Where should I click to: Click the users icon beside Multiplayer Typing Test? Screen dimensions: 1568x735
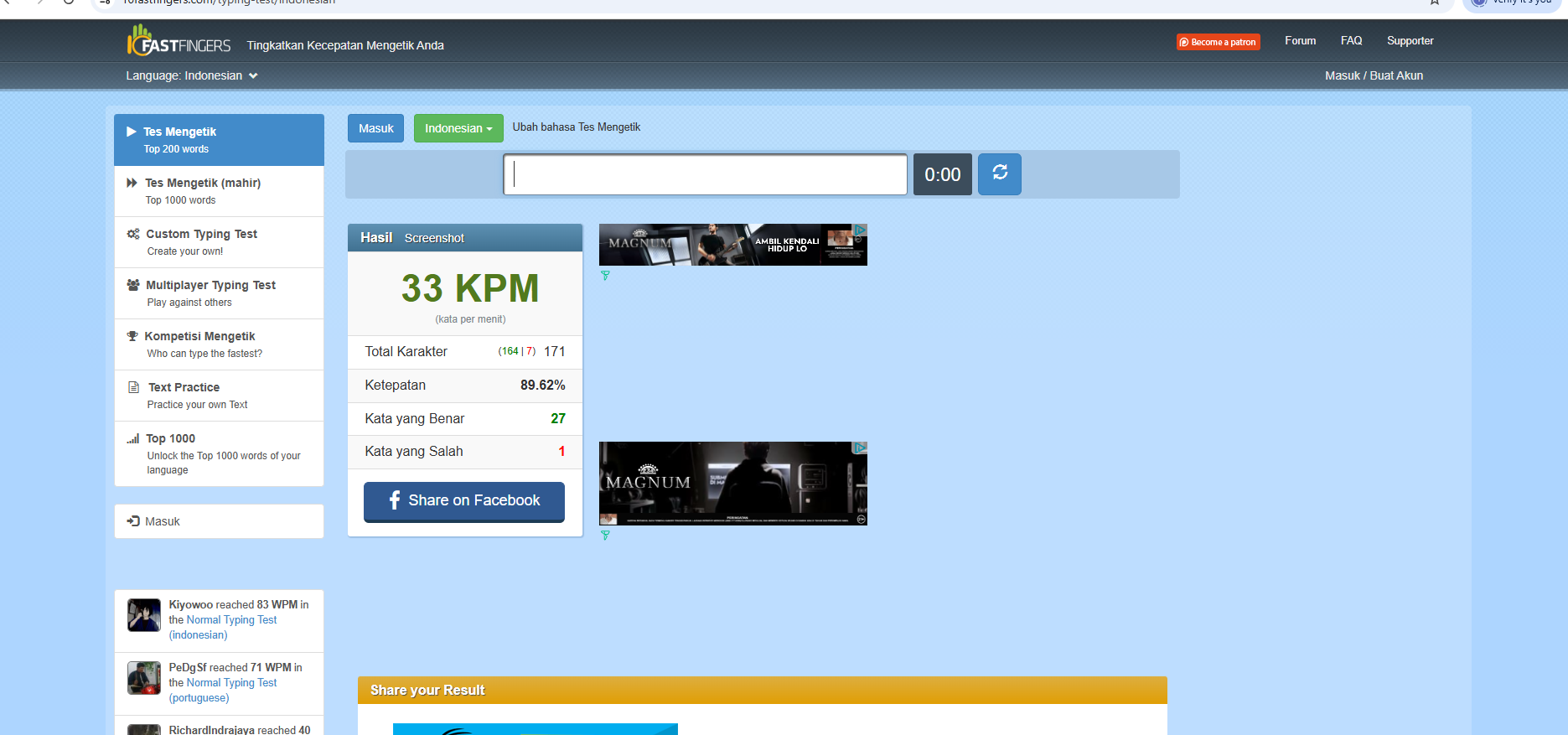132,285
